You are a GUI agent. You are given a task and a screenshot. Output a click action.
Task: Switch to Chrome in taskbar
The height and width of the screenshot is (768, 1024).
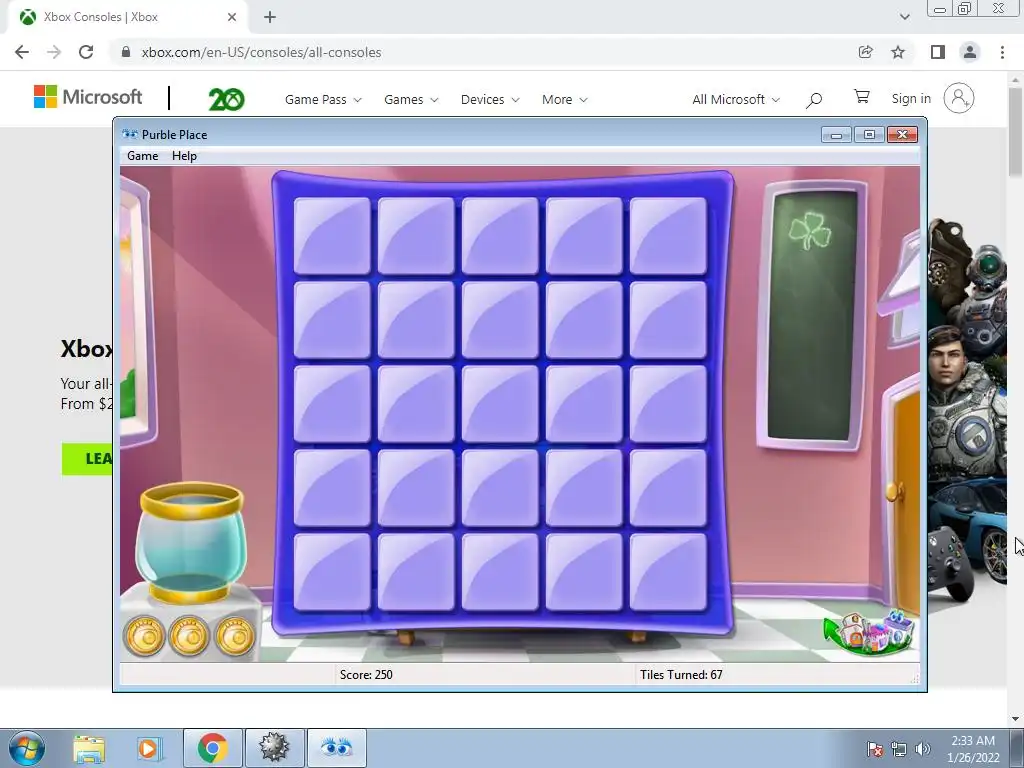tap(212, 748)
